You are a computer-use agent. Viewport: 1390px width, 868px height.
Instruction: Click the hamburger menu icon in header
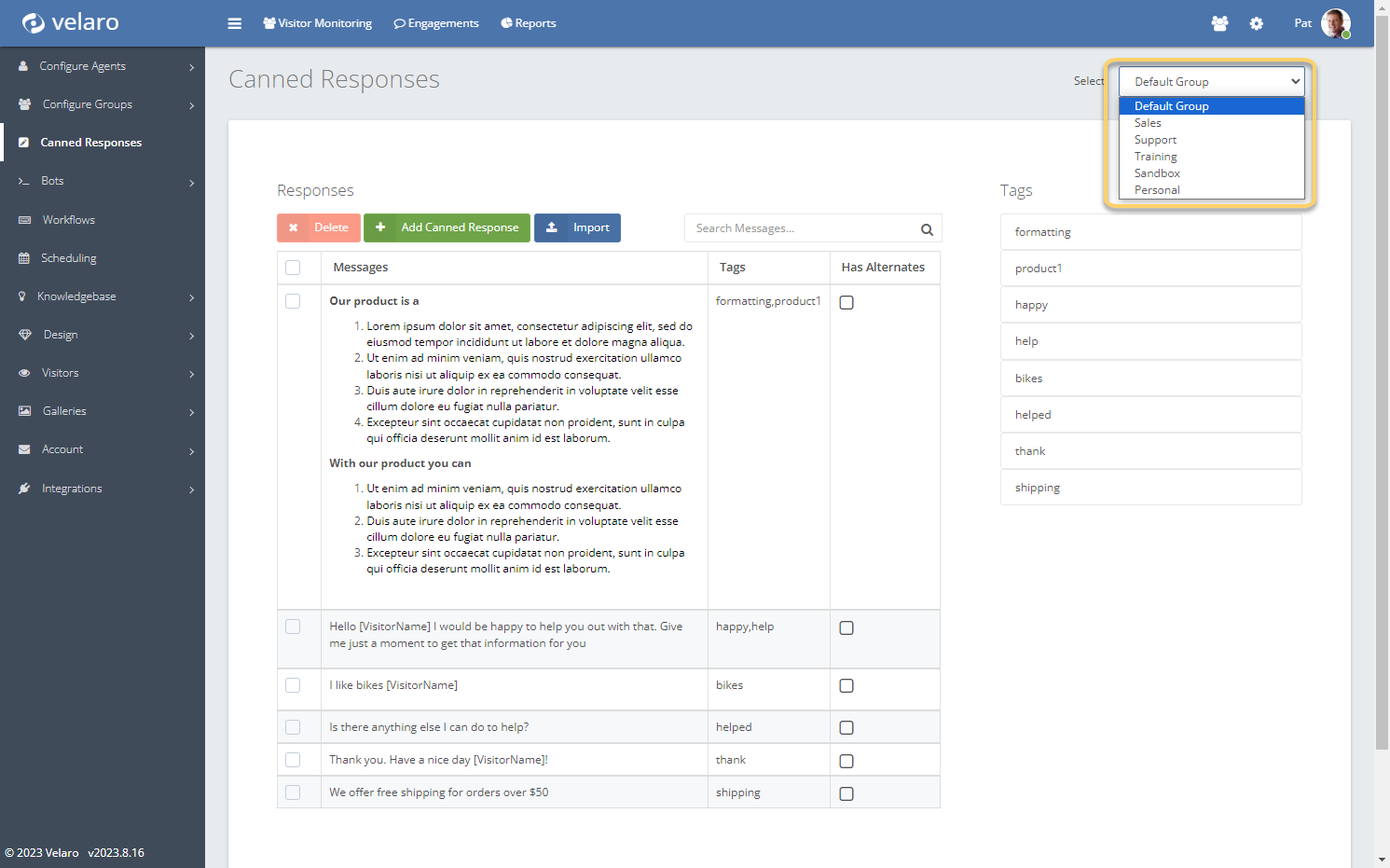(235, 23)
